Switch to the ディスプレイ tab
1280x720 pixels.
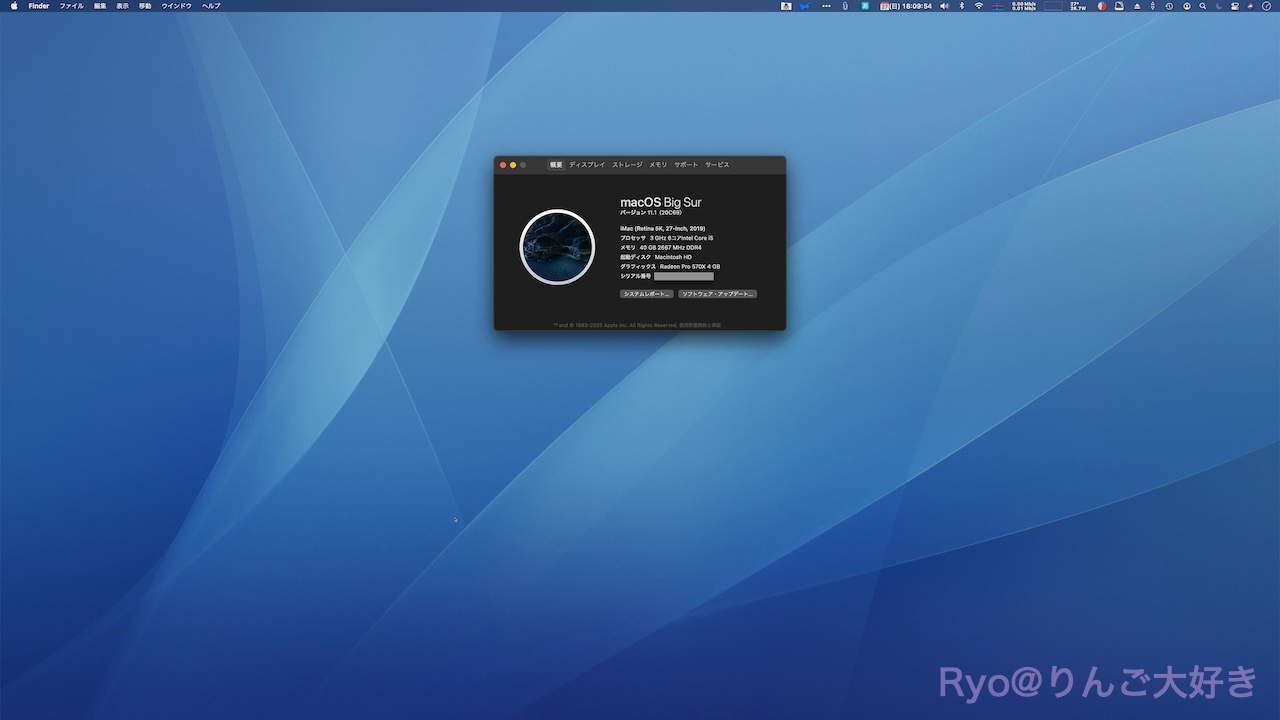tap(587, 165)
